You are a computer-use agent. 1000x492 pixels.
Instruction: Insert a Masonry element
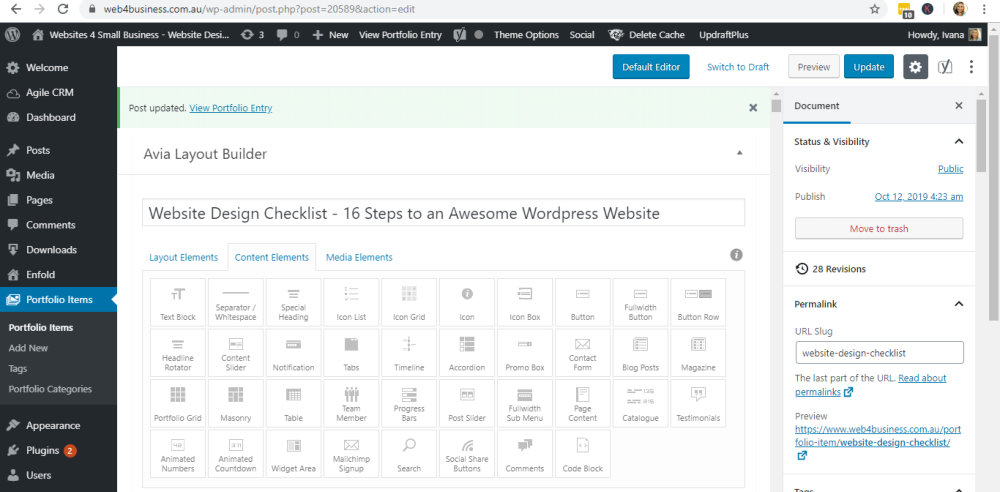pos(236,403)
